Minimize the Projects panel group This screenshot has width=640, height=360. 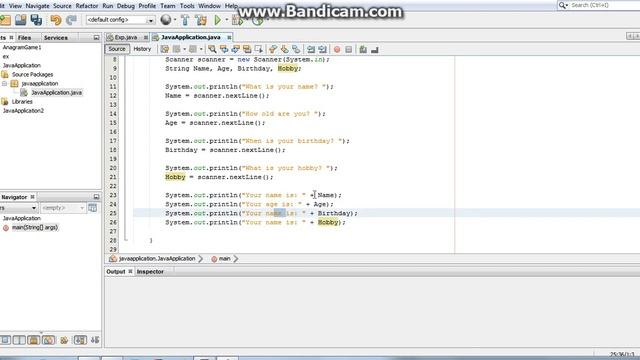[96, 38]
